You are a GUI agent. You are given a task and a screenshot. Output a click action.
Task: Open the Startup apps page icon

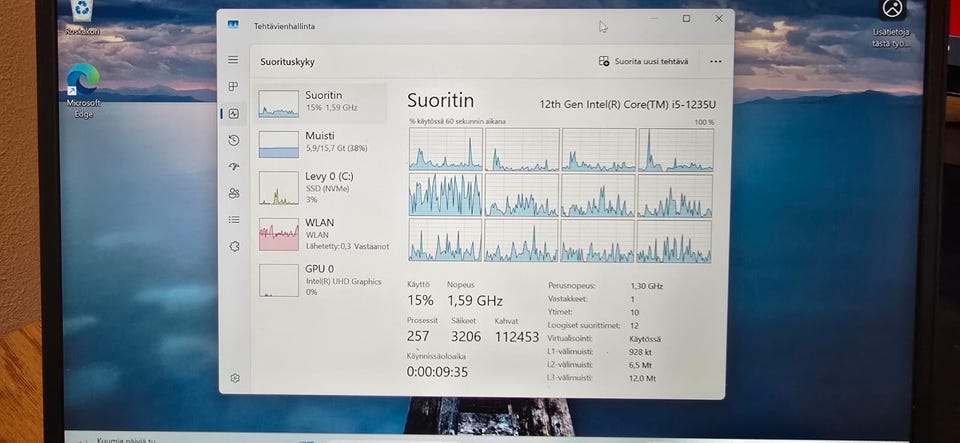click(x=233, y=166)
